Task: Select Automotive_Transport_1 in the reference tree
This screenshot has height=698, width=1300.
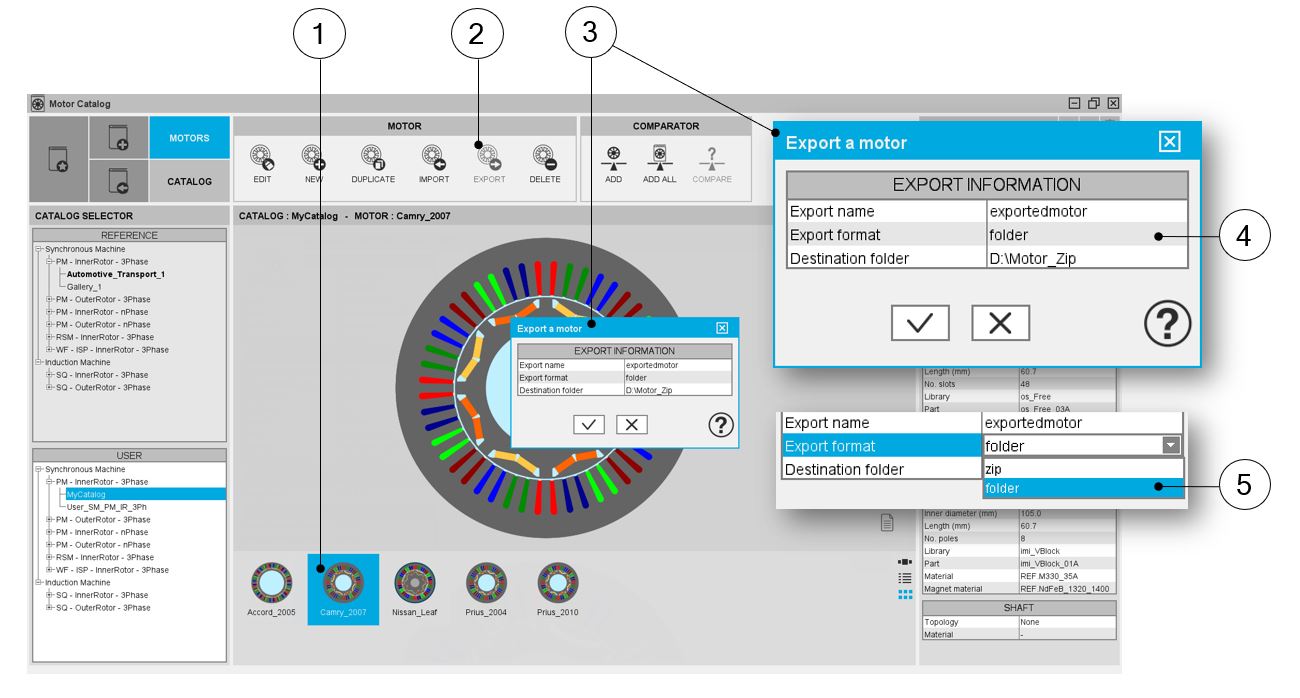Action: pyautogui.click(x=116, y=274)
